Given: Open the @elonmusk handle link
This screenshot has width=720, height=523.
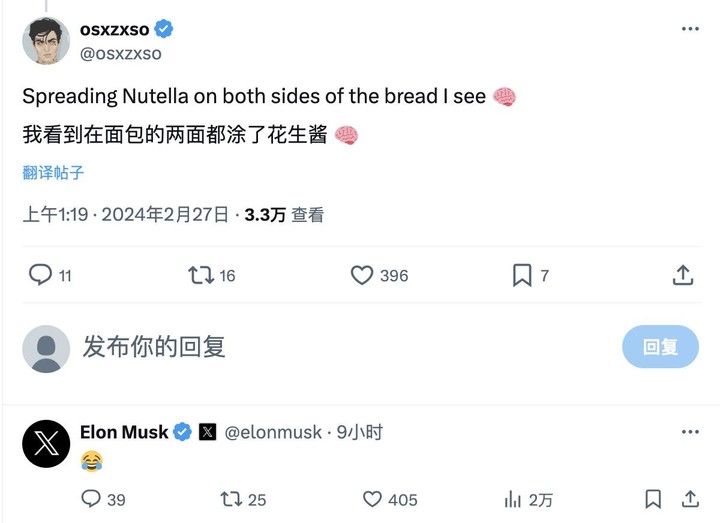Looking at the screenshot, I should click(x=273, y=432).
